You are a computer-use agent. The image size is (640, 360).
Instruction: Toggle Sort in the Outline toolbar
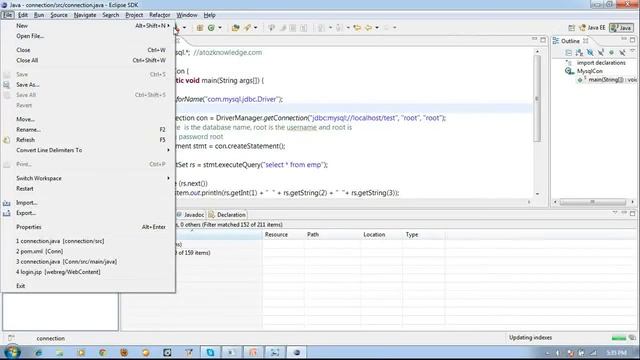tap(579, 53)
